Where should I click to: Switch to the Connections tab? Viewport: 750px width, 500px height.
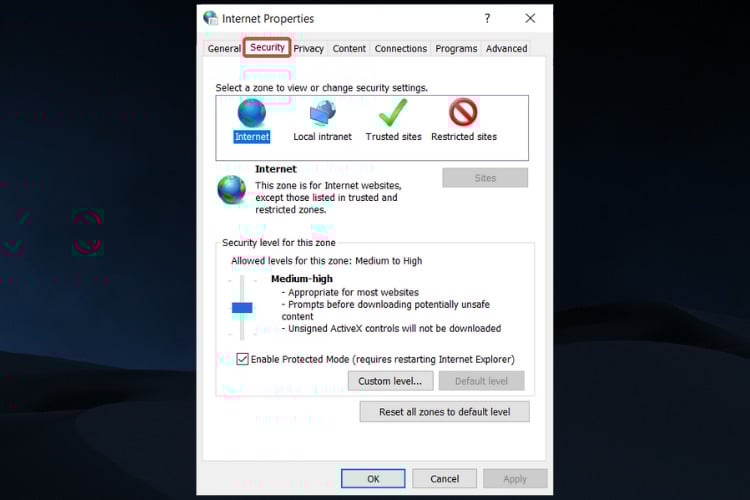pyautogui.click(x=401, y=48)
